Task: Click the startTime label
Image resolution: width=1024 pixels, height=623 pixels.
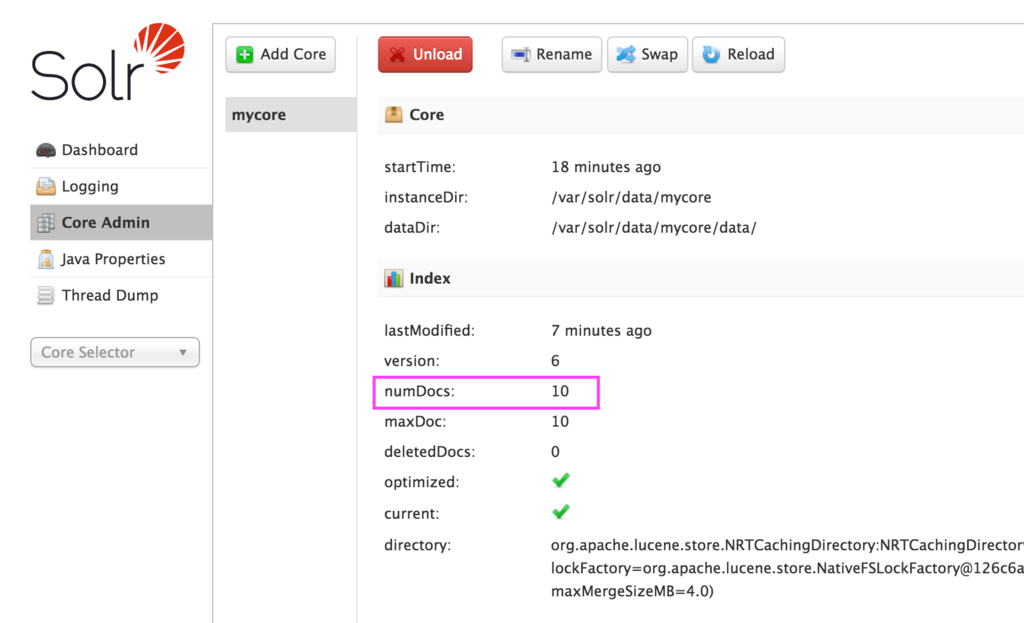Action: [420, 167]
